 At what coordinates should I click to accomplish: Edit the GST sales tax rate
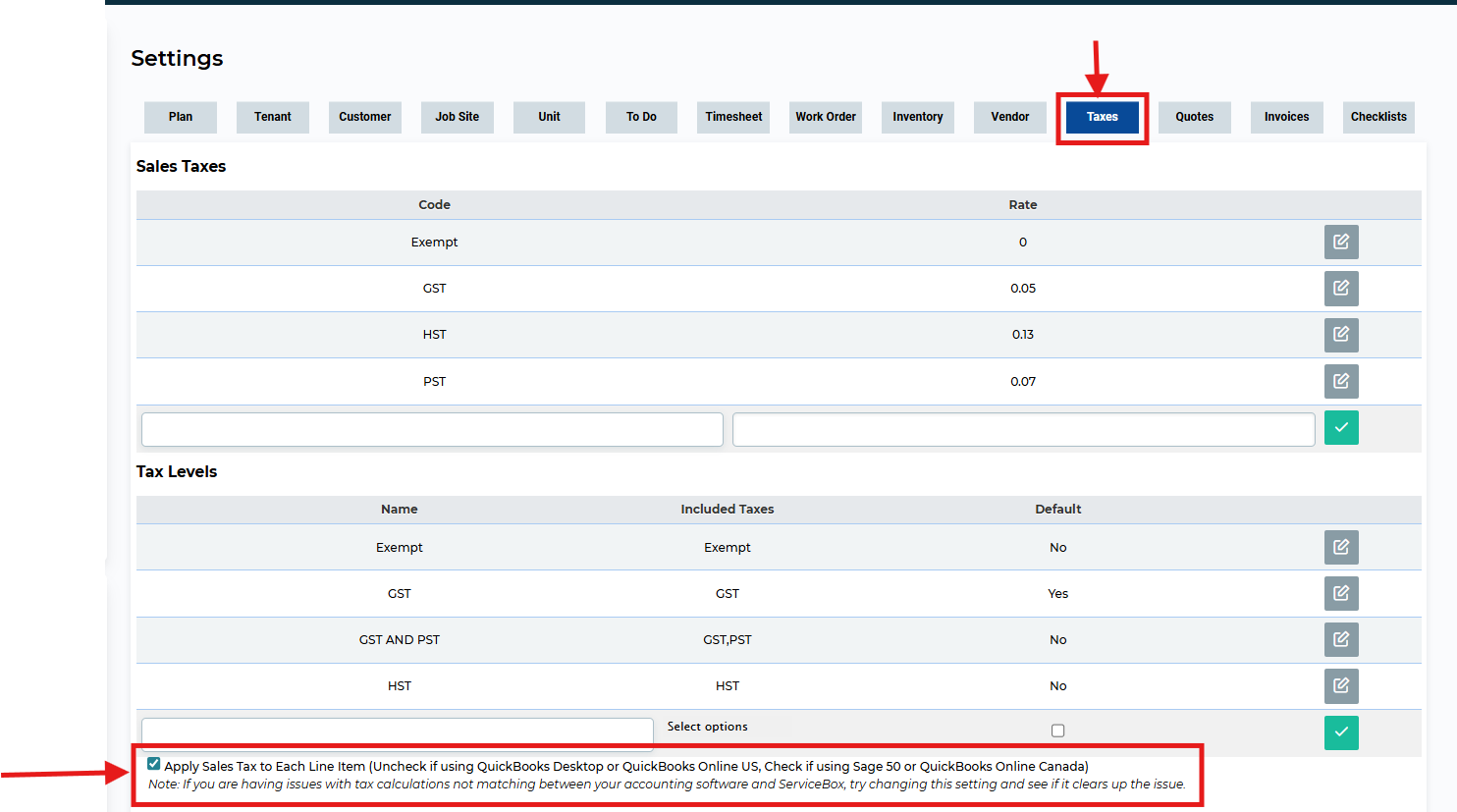pyautogui.click(x=1340, y=289)
